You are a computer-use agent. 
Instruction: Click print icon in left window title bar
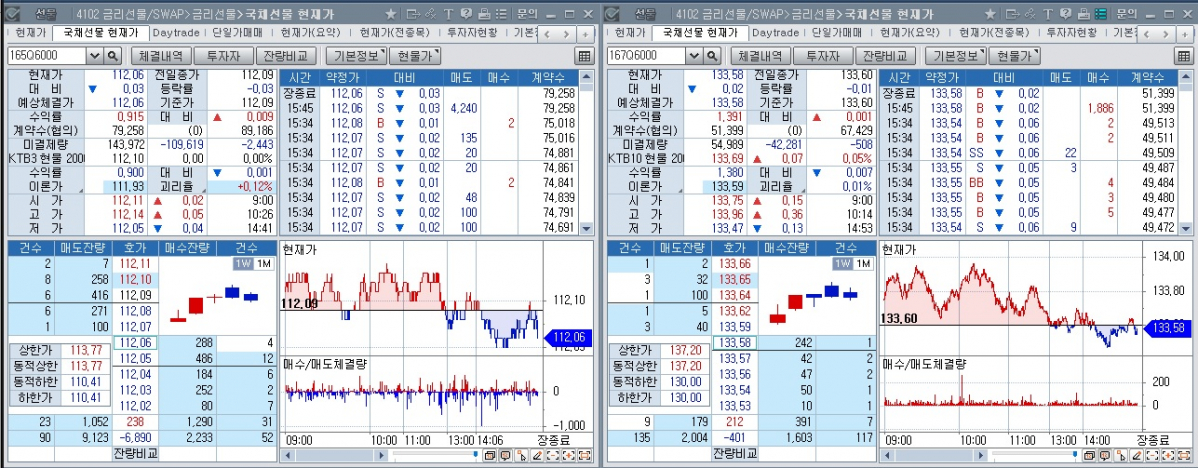[484, 14]
